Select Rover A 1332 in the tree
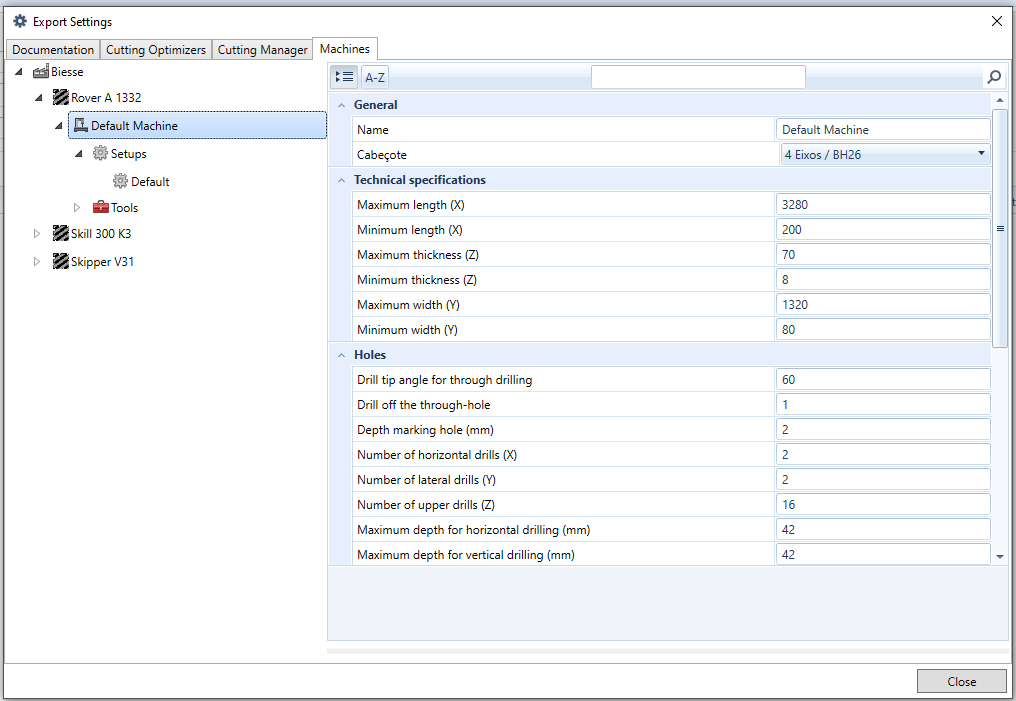The width and height of the screenshot is (1016, 701). (x=106, y=98)
